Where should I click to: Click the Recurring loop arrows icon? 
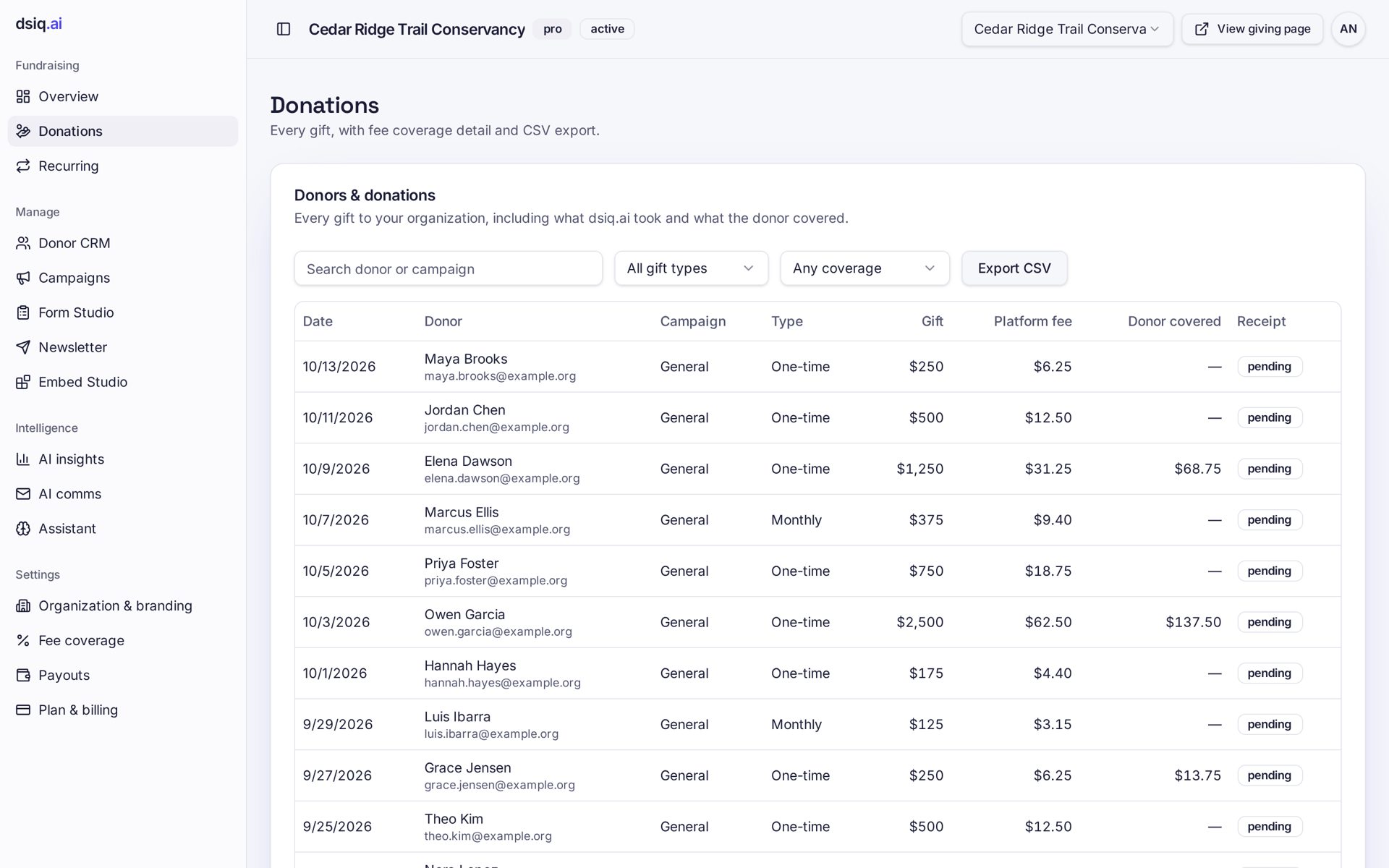coord(23,166)
